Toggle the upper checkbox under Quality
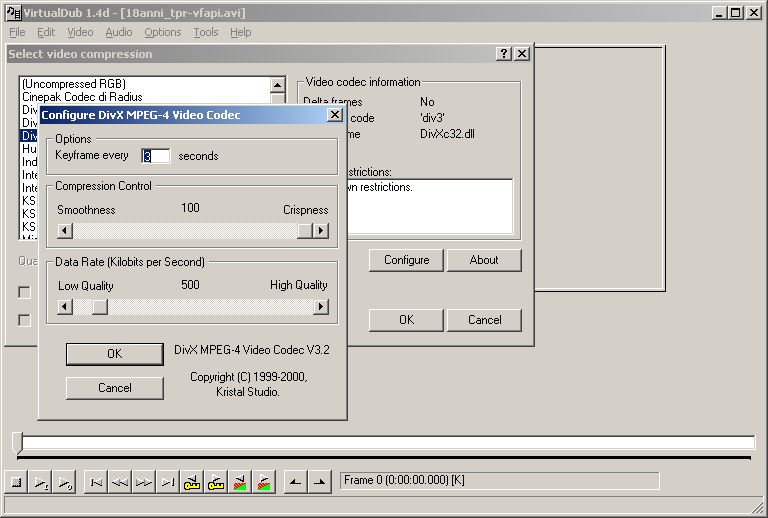The image size is (768, 518). (x=24, y=292)
